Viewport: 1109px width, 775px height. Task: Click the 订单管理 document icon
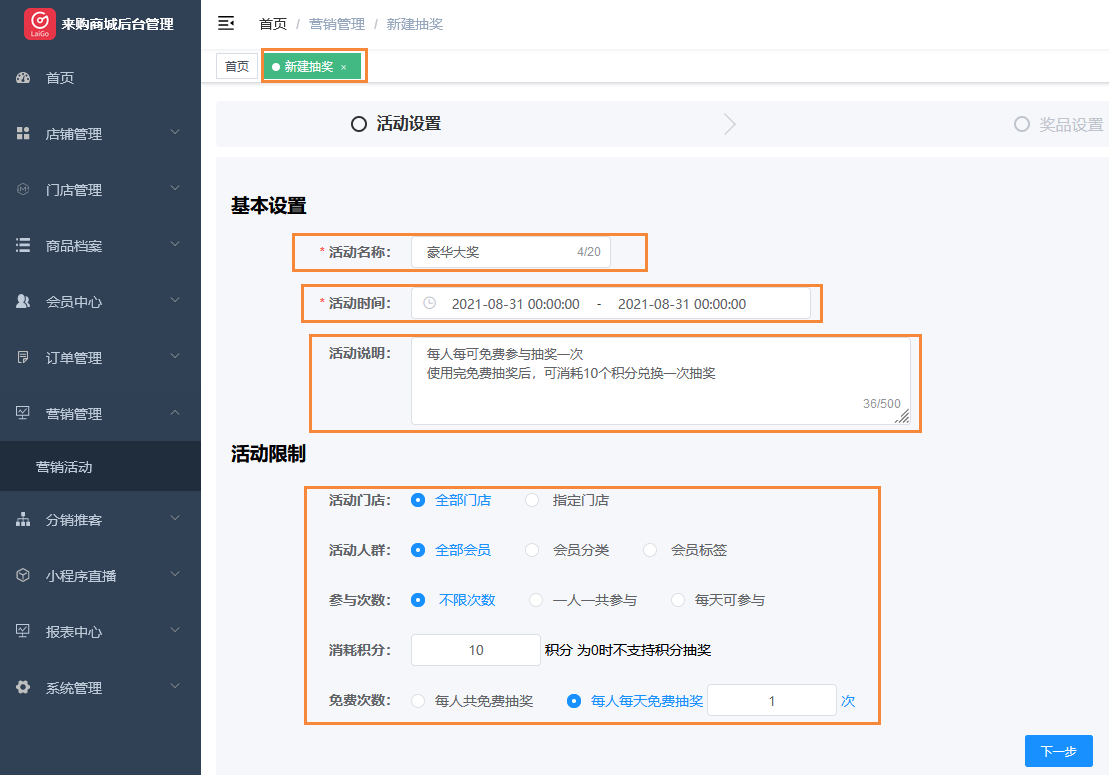(23, 358)
